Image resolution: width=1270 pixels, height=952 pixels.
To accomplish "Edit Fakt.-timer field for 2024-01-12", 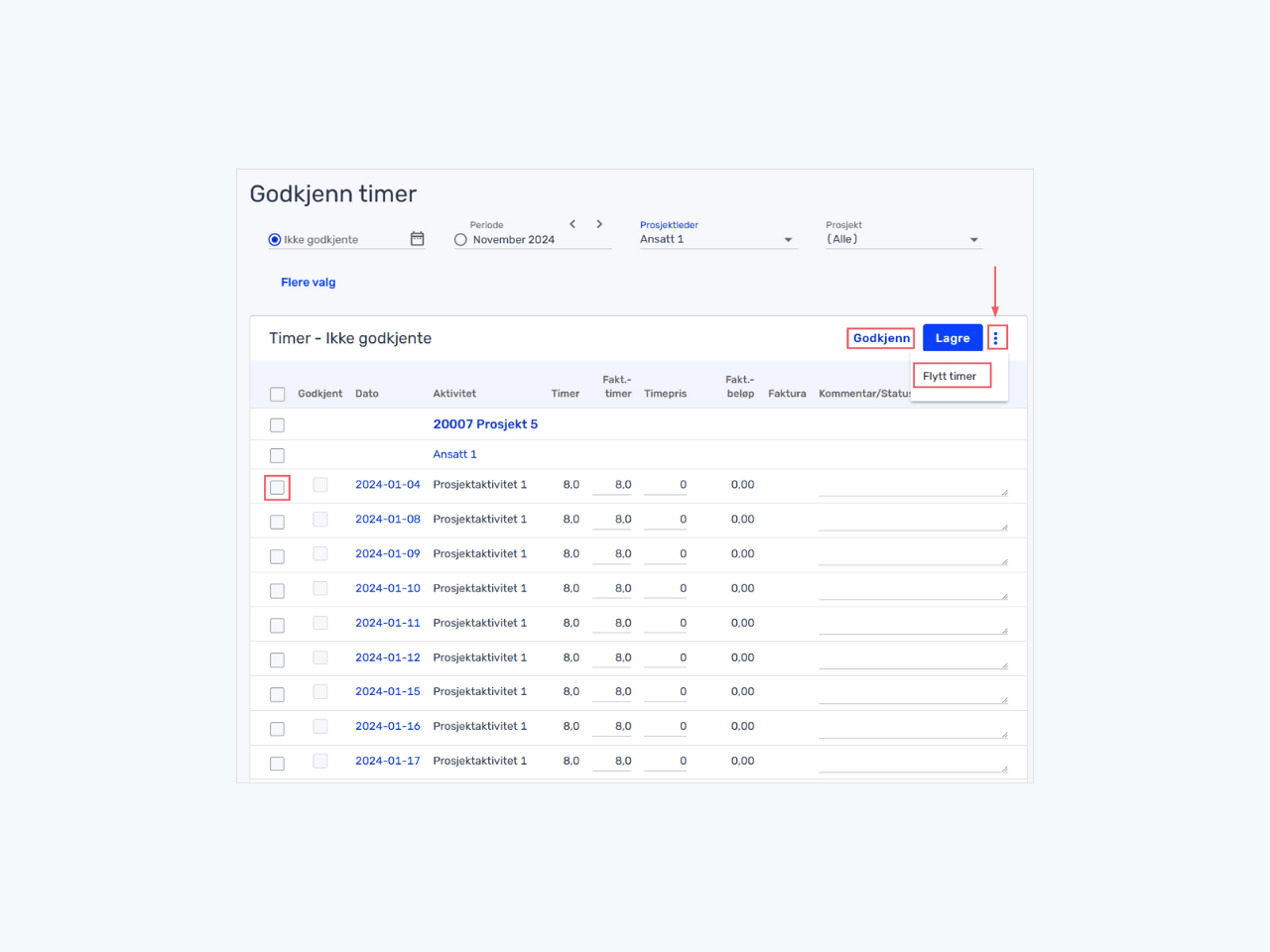I will pyautogui.click(x=612, y=657).
